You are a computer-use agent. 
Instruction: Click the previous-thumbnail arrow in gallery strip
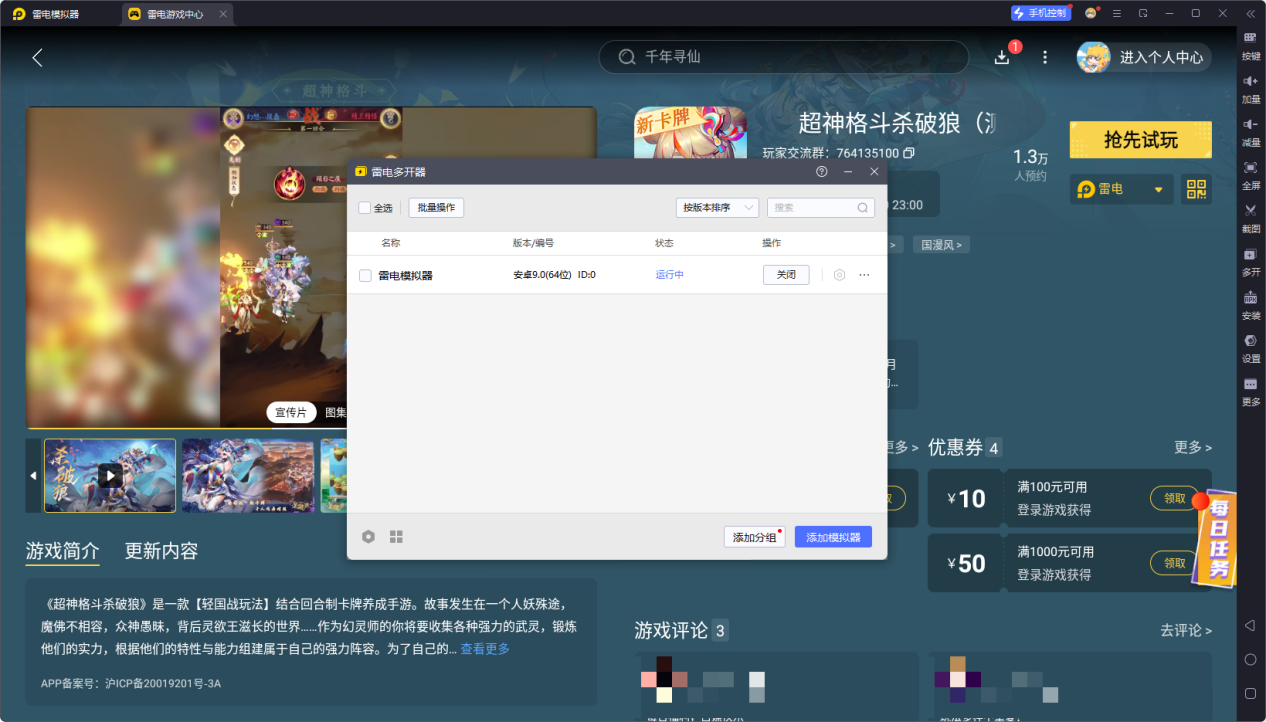[33, 476]
